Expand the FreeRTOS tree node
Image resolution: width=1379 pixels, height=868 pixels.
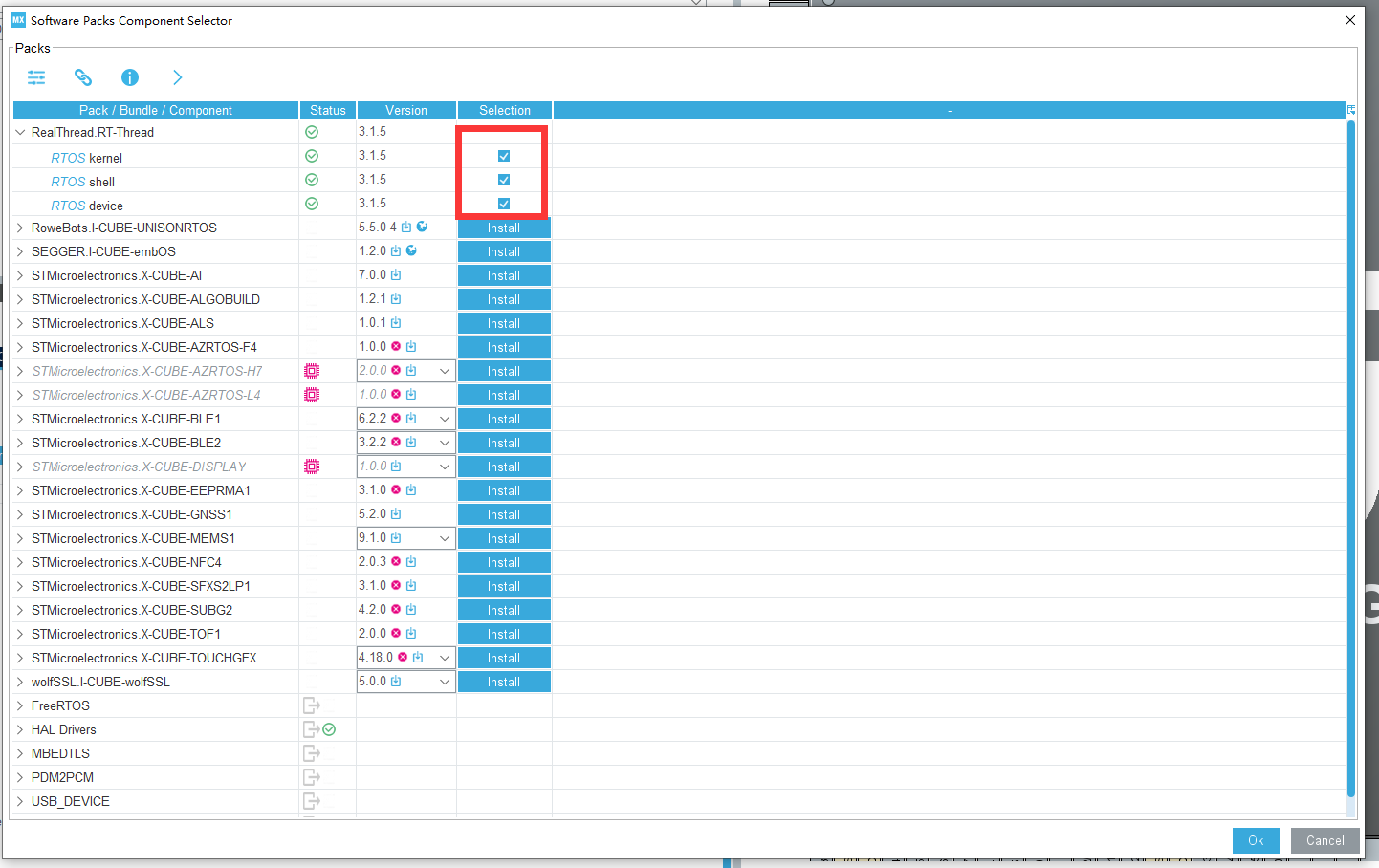click(x=20, y=705)
